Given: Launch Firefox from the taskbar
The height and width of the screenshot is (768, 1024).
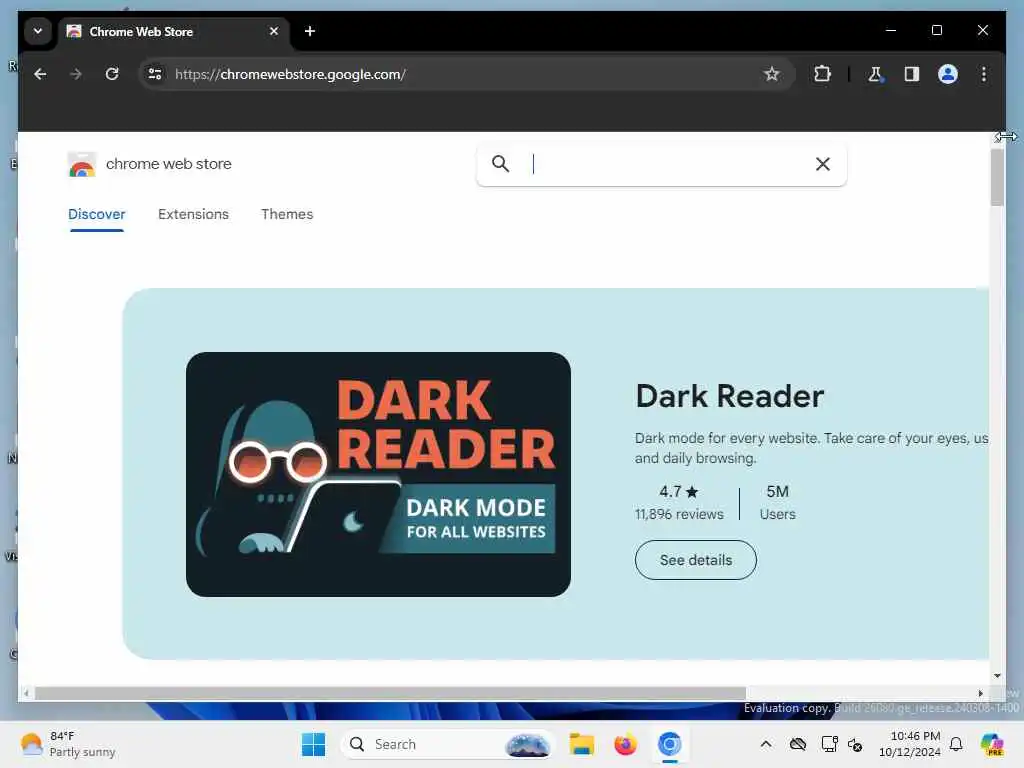Looking at the screenshot, I should (625, 744).
